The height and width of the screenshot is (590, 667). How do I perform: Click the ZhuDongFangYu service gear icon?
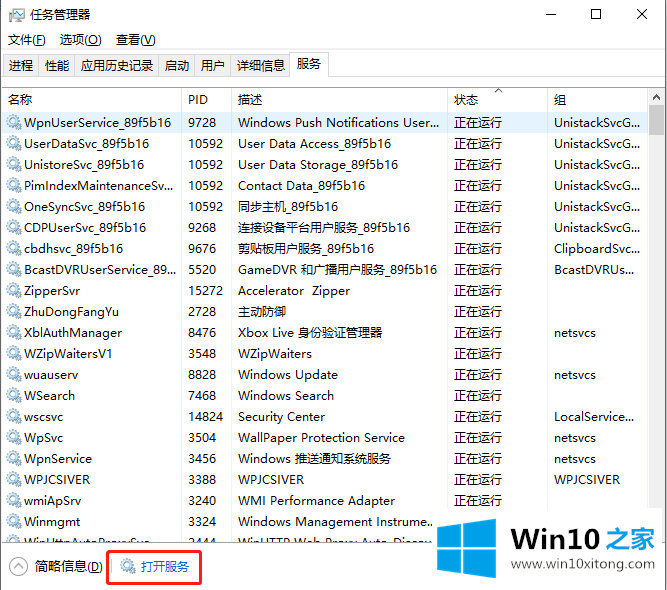click(14, 311)
